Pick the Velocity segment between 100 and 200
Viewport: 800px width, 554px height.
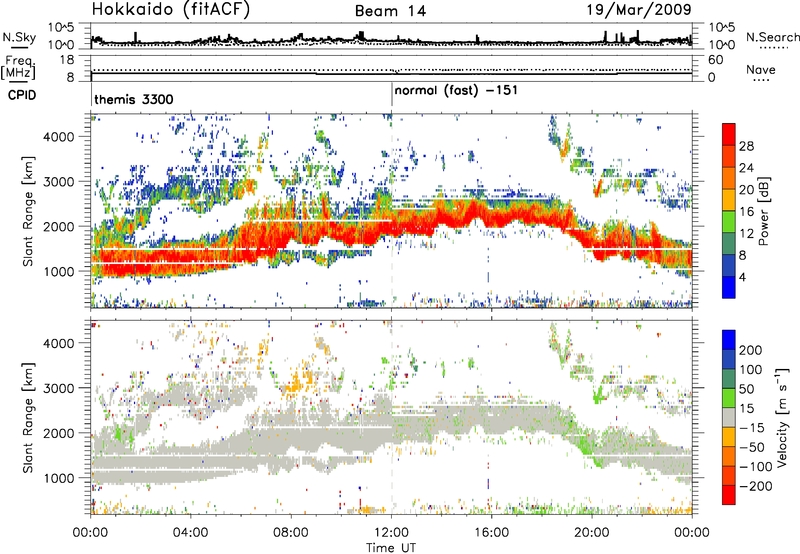click(729, 359)
